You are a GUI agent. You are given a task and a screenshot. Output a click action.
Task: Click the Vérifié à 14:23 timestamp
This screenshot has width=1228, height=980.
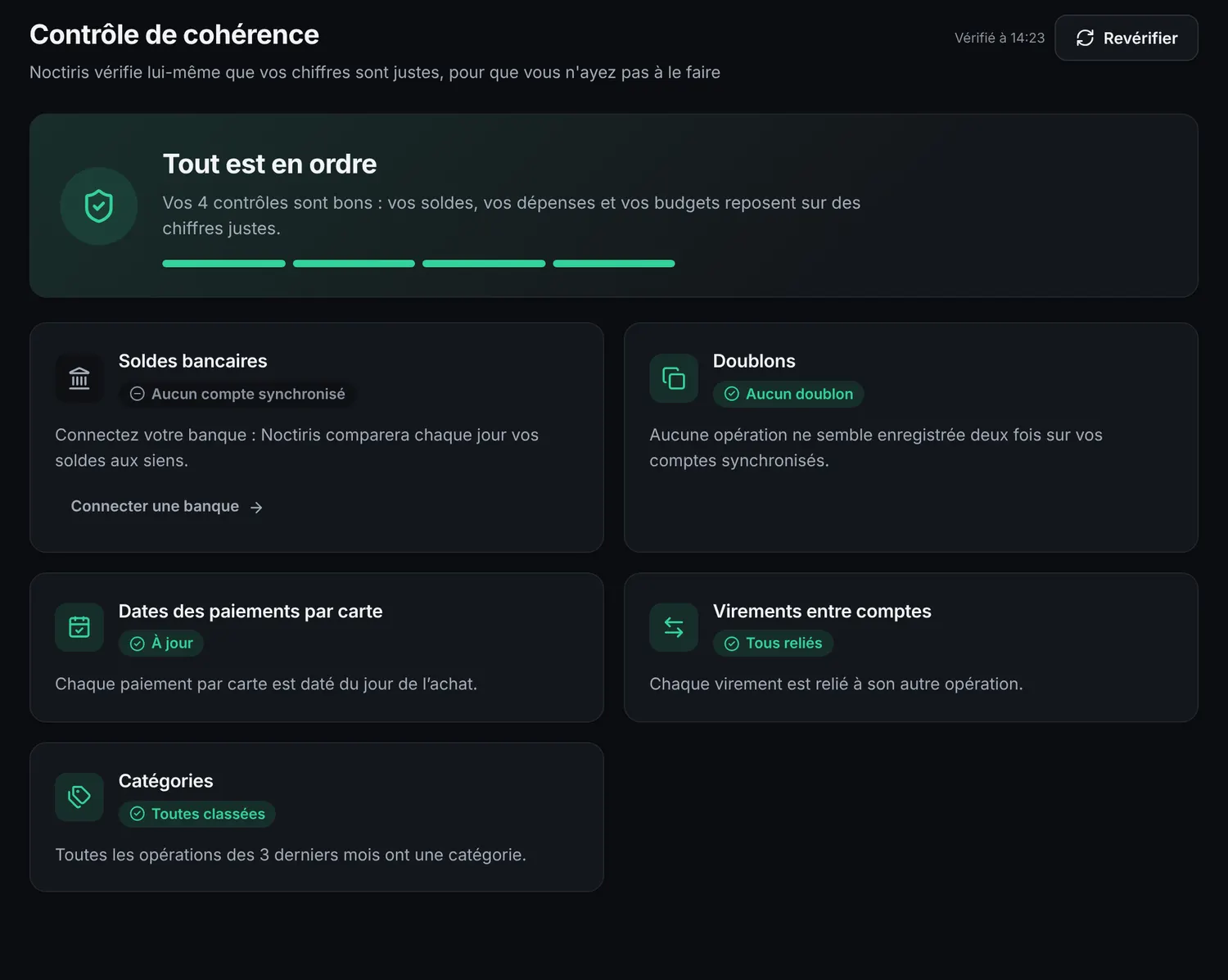[x=1000, y=38]
